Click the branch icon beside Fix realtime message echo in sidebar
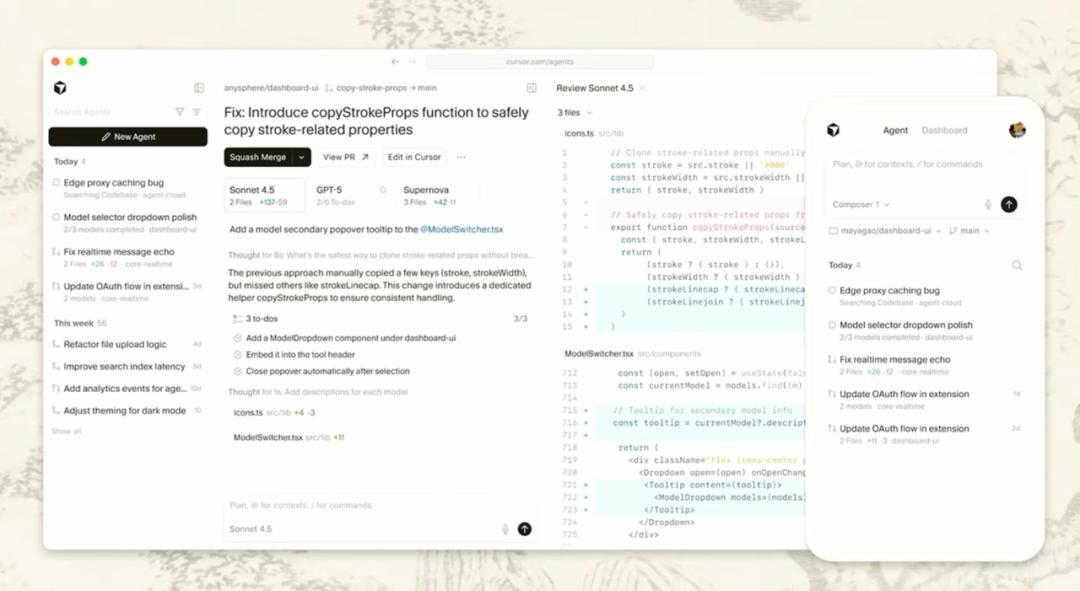This screenshot has height=591, width=1080. coord(56,251)
